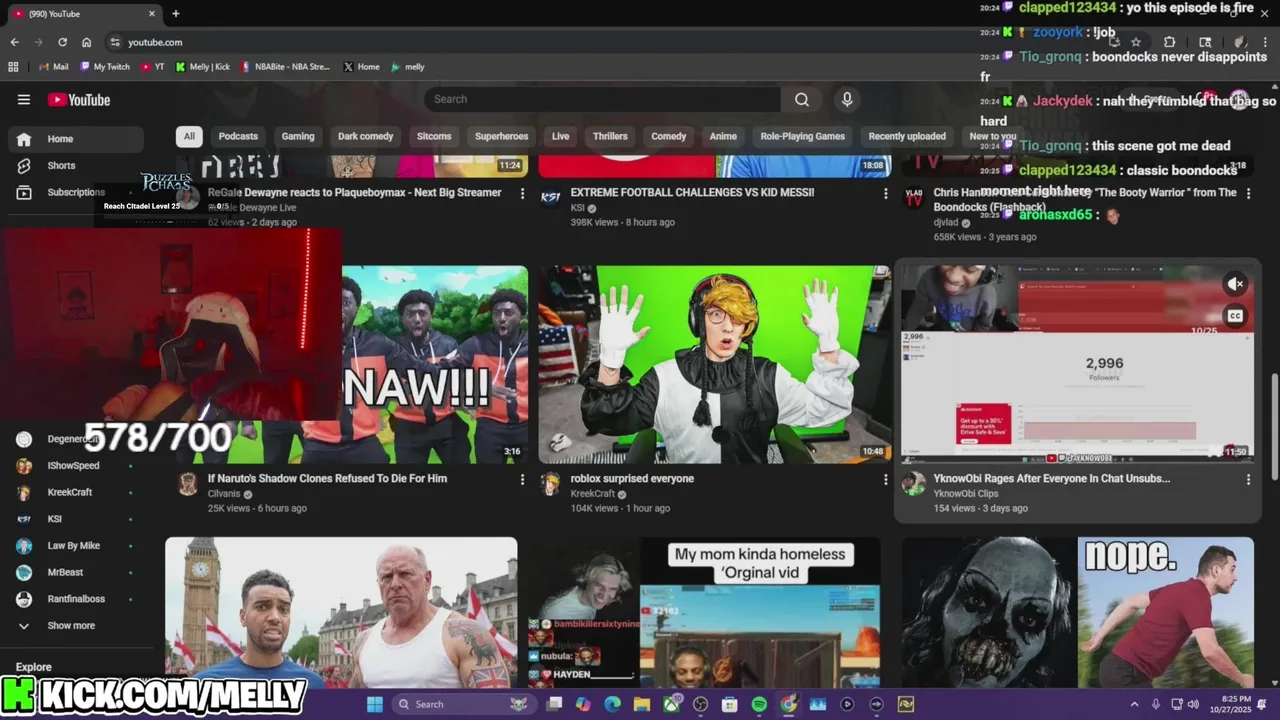Open Subscriptions from the sidebar
Viewport: 1280px width, 720px height.
(x=76, y=192)
